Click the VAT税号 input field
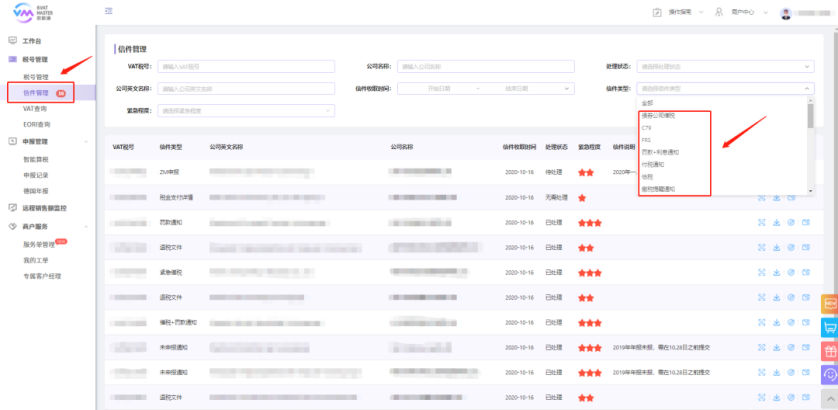Image resolution: width=838 pixels, height=410 pixels. [x=244, y=66]
